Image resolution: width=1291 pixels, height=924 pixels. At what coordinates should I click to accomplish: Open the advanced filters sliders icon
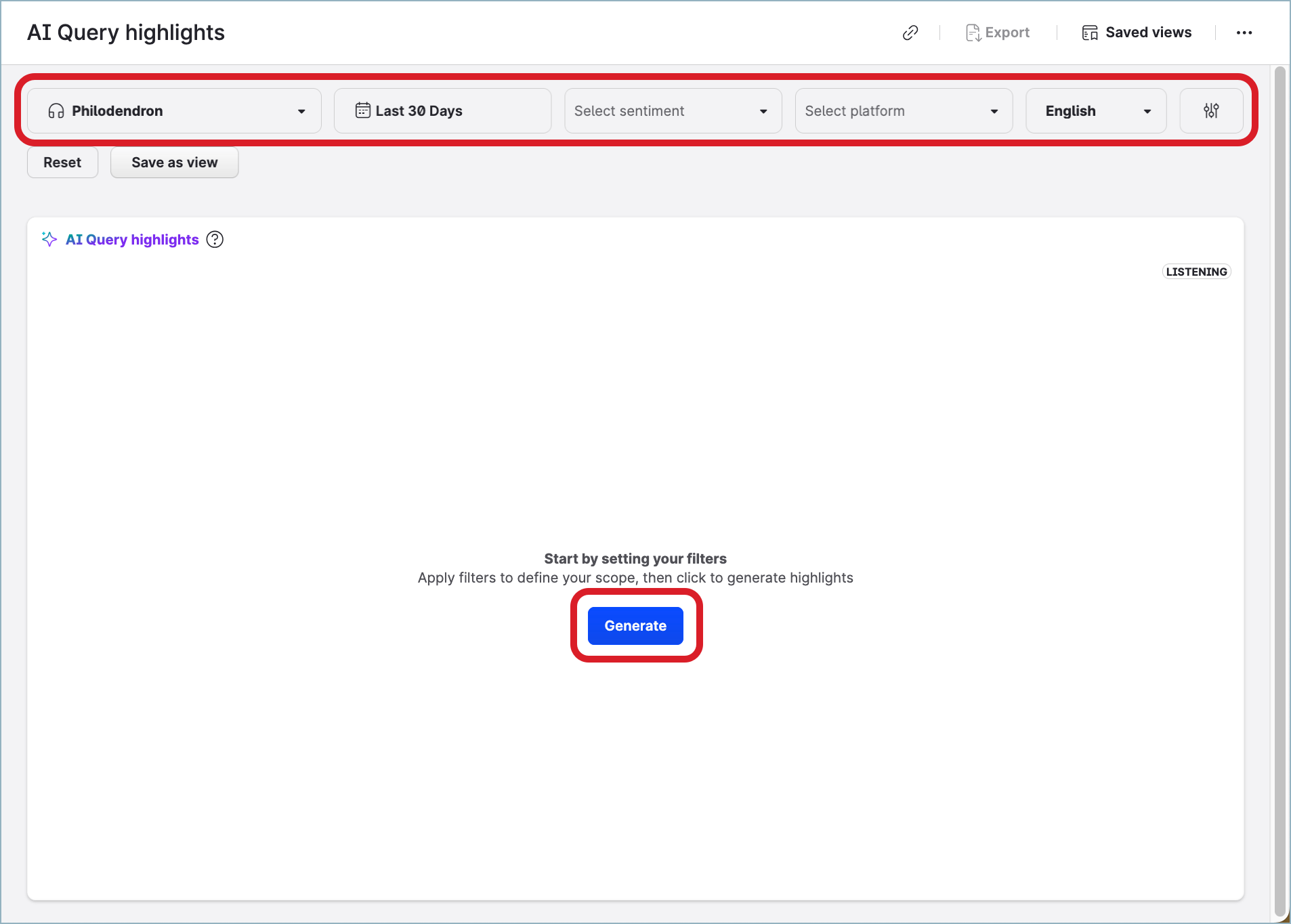(1211, 110)
